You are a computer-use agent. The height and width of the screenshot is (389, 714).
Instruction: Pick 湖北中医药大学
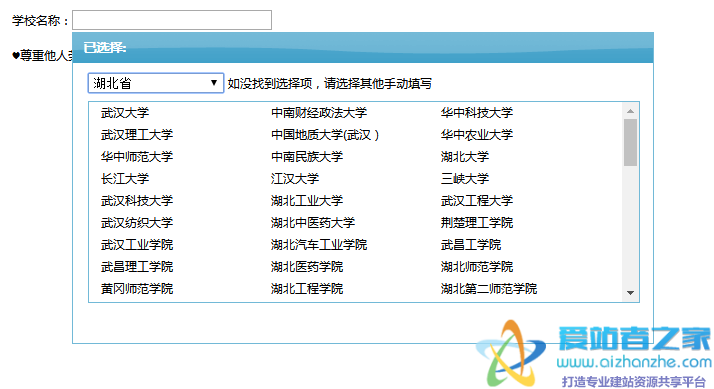(313, 223)
